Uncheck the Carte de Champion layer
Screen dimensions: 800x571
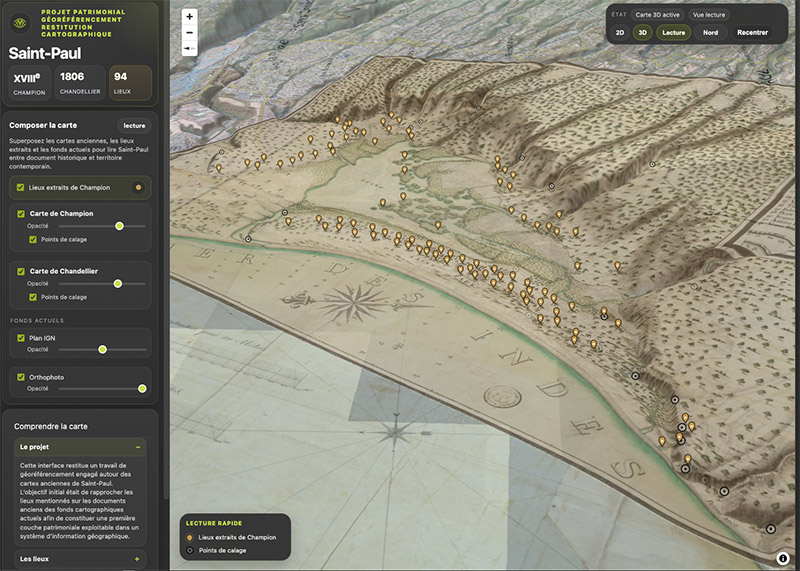pos(21,214)
